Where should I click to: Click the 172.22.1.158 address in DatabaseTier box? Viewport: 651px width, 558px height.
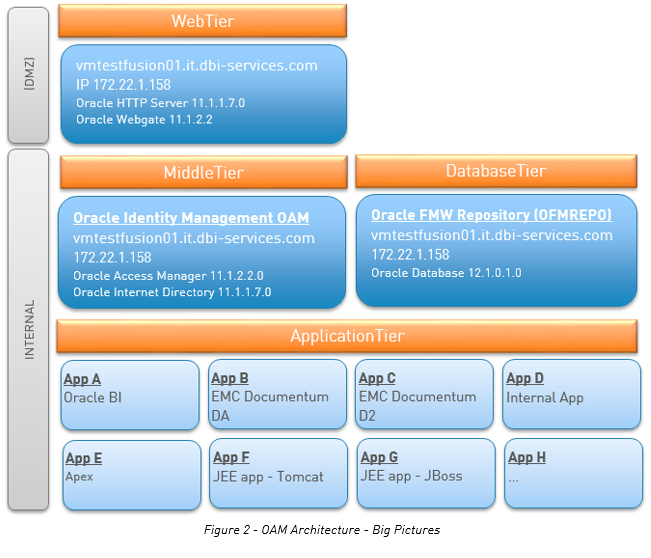click(x=410, y=255)
